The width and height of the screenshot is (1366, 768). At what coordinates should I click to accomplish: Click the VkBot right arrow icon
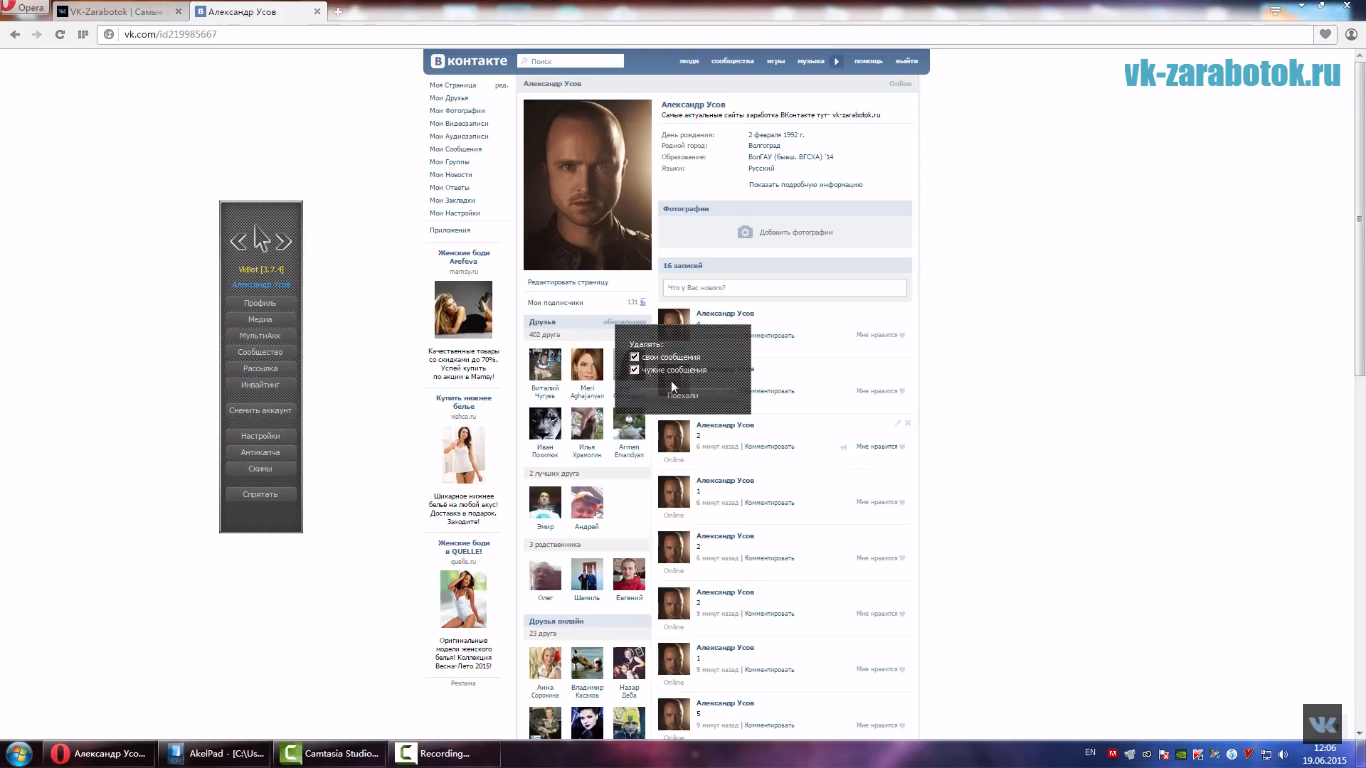284,241
